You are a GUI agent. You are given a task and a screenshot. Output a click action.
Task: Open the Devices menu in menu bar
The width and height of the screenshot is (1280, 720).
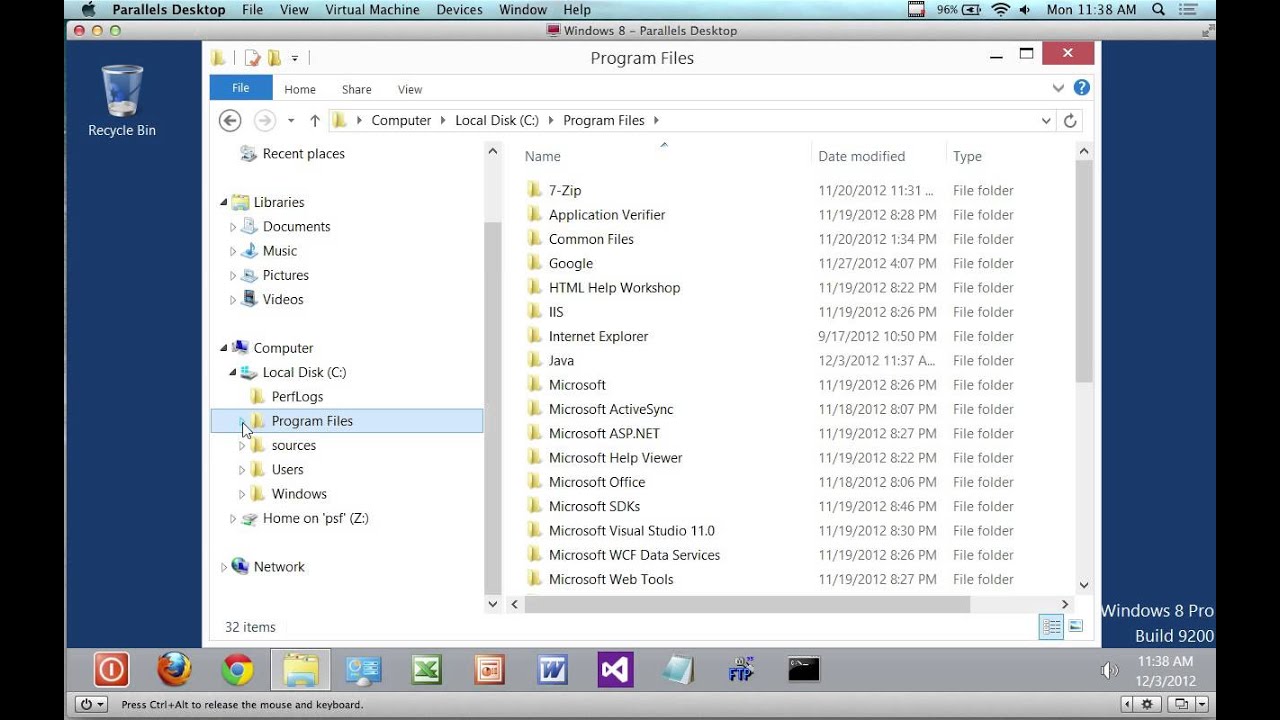[x=461, y=9]
